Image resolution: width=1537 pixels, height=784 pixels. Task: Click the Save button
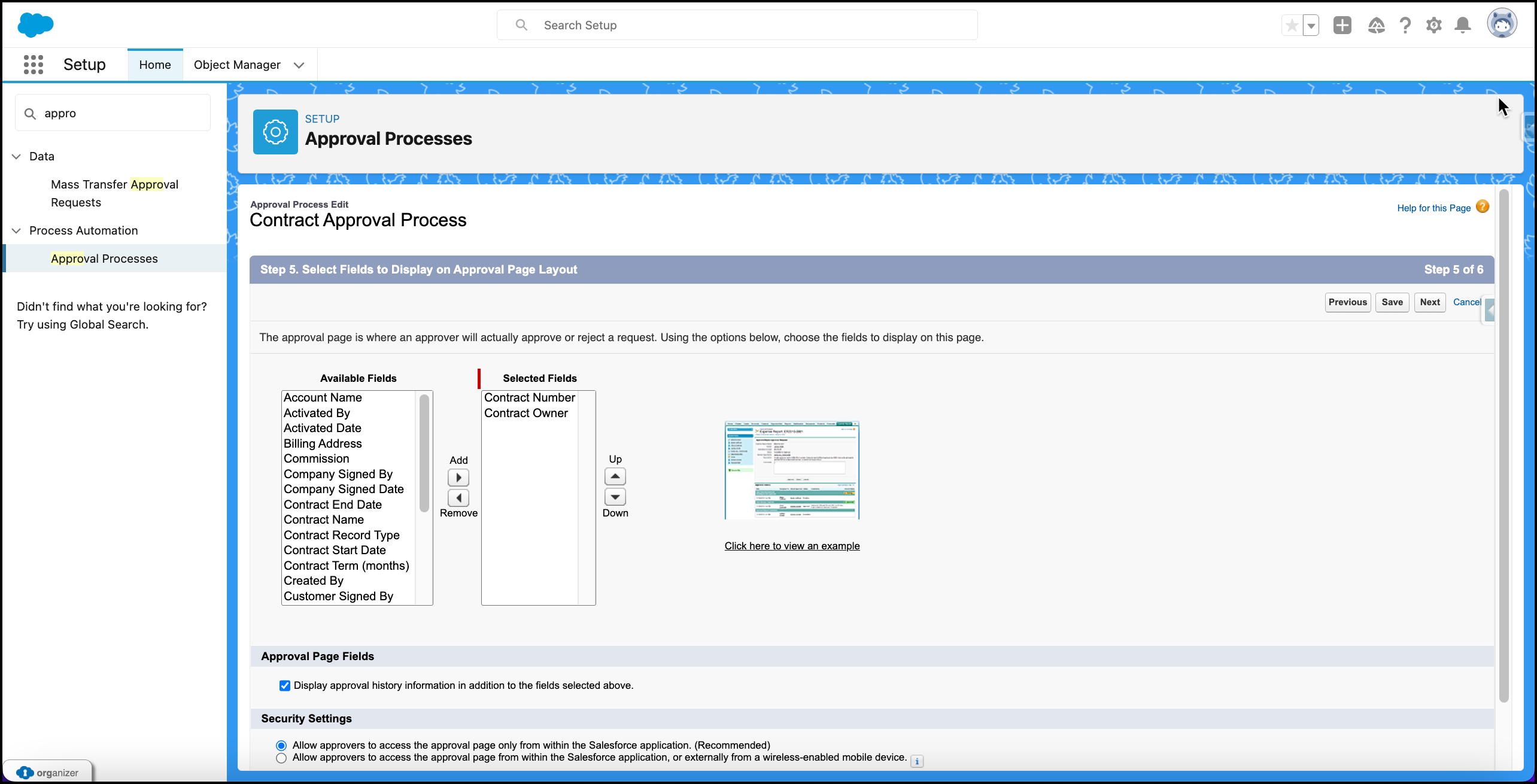click(1392, 302)
